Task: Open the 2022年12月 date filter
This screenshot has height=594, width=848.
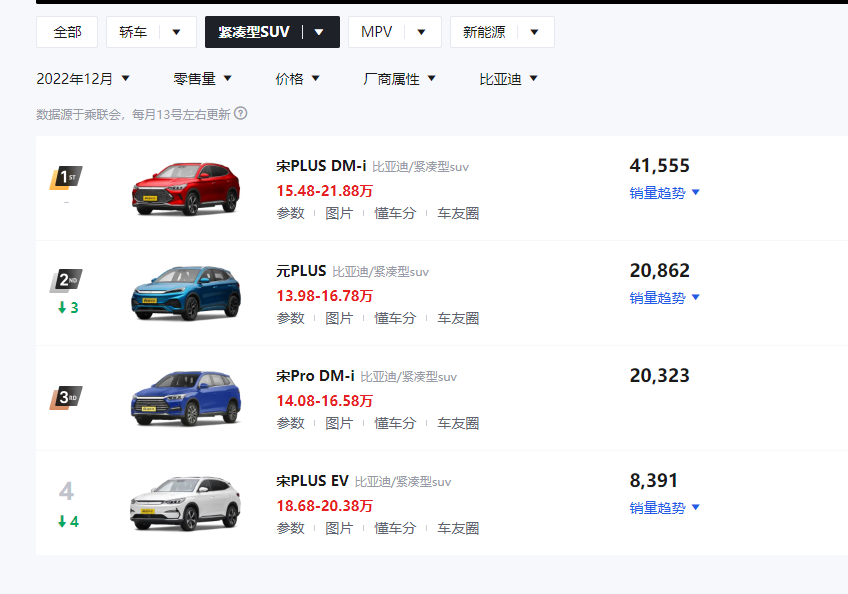Action: click(x=83, y=79)
